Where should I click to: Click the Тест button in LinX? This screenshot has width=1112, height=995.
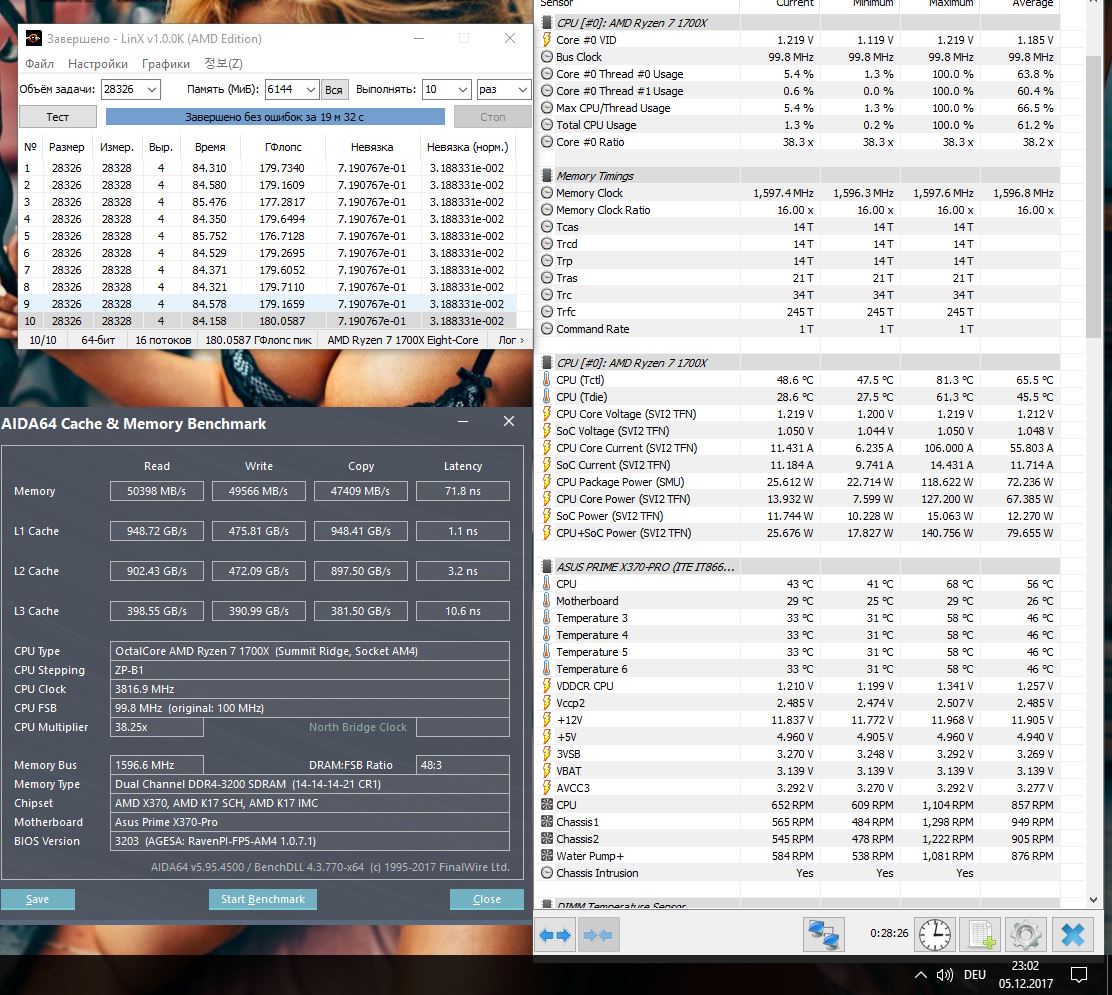pyautogui.click(x=57, y=117)
